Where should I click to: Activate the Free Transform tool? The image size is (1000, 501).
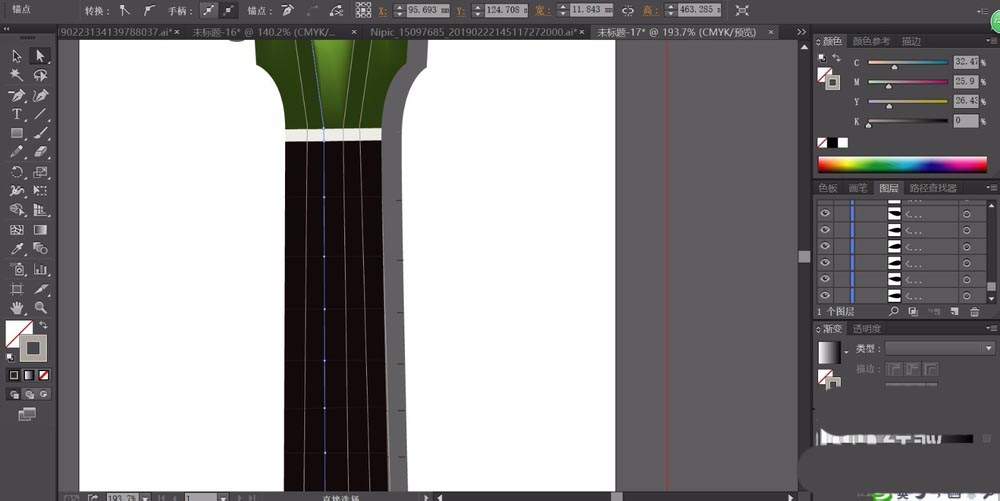pyautogui.click(x=40, y=191)
